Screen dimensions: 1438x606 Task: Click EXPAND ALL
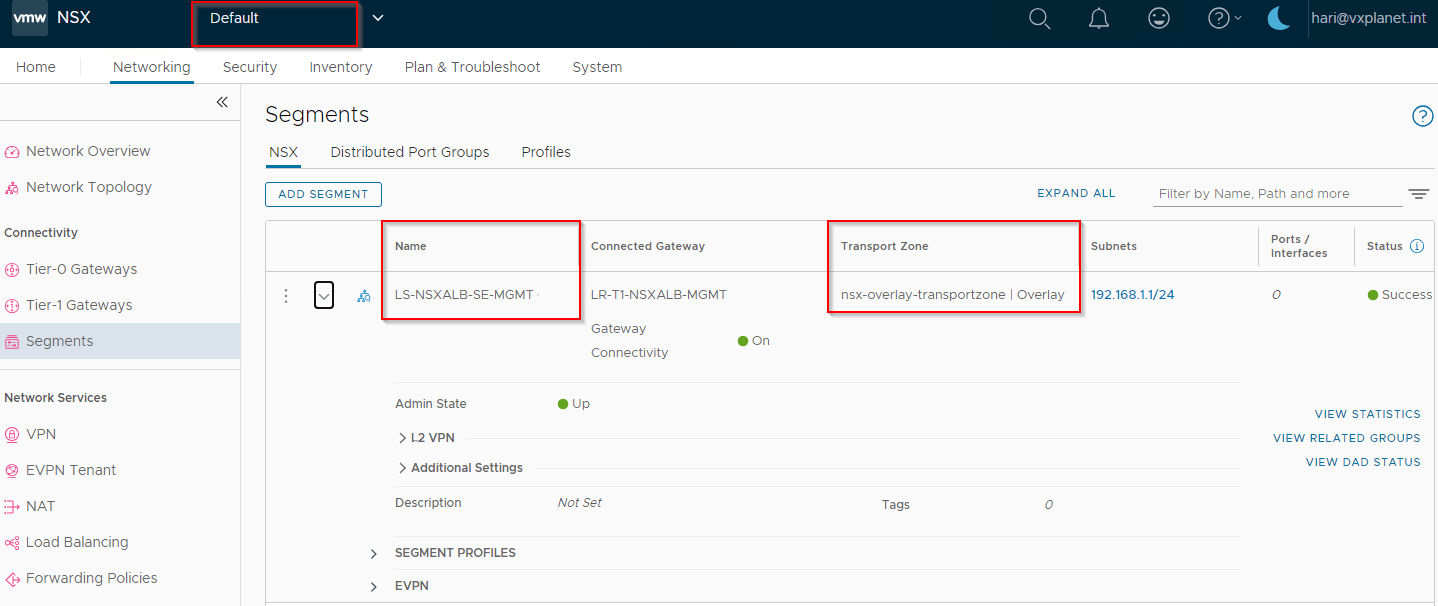point(1076,194)
